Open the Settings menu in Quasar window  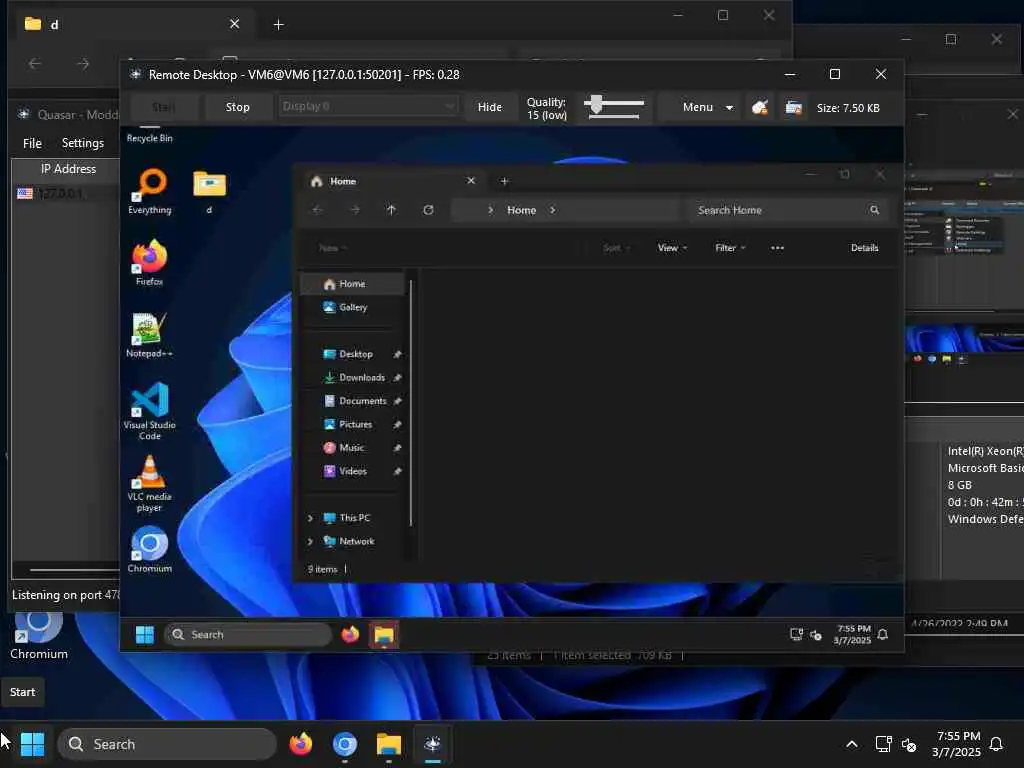pos(82,142)
